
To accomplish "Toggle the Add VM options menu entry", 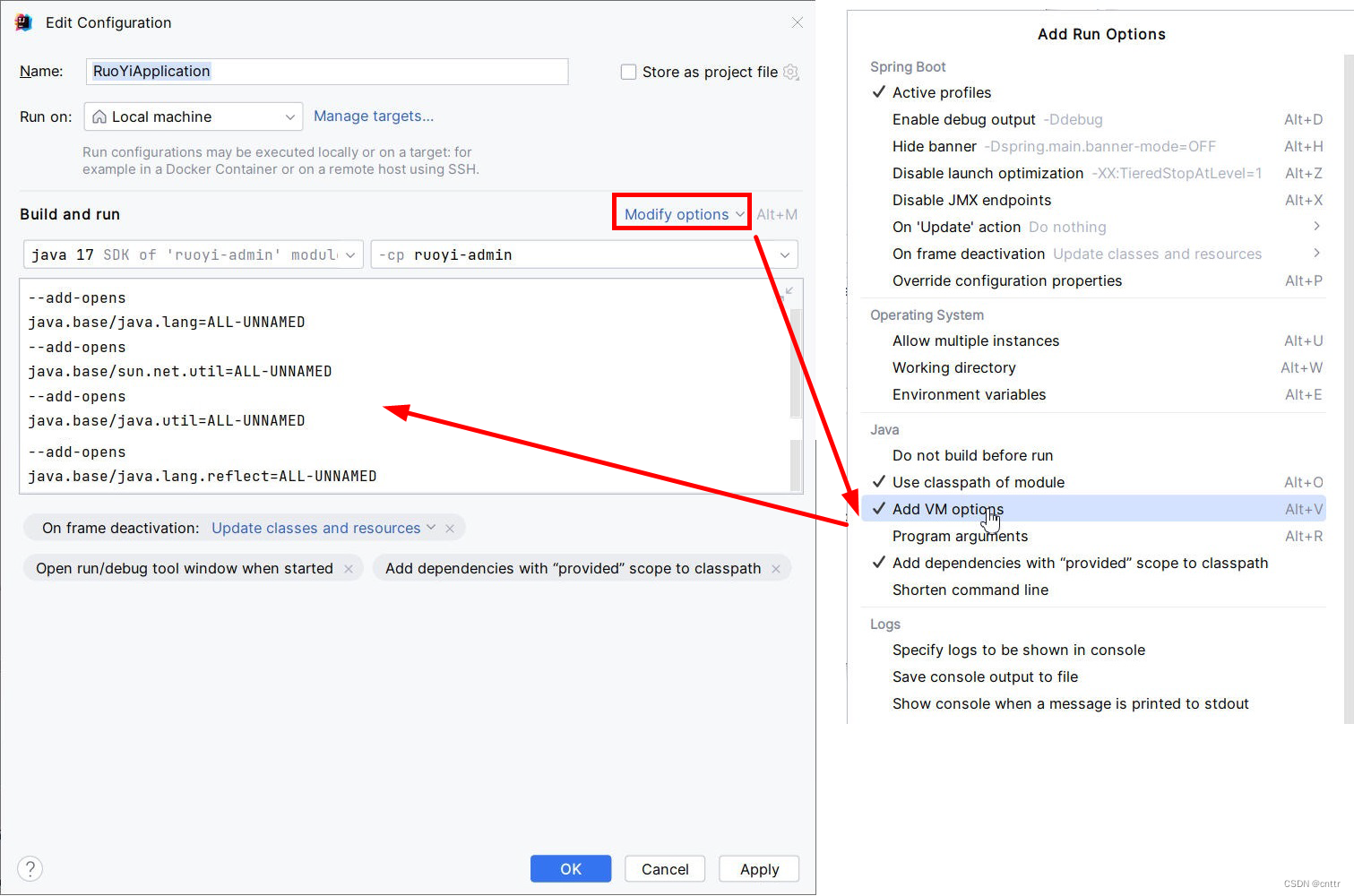I will 948,509.
